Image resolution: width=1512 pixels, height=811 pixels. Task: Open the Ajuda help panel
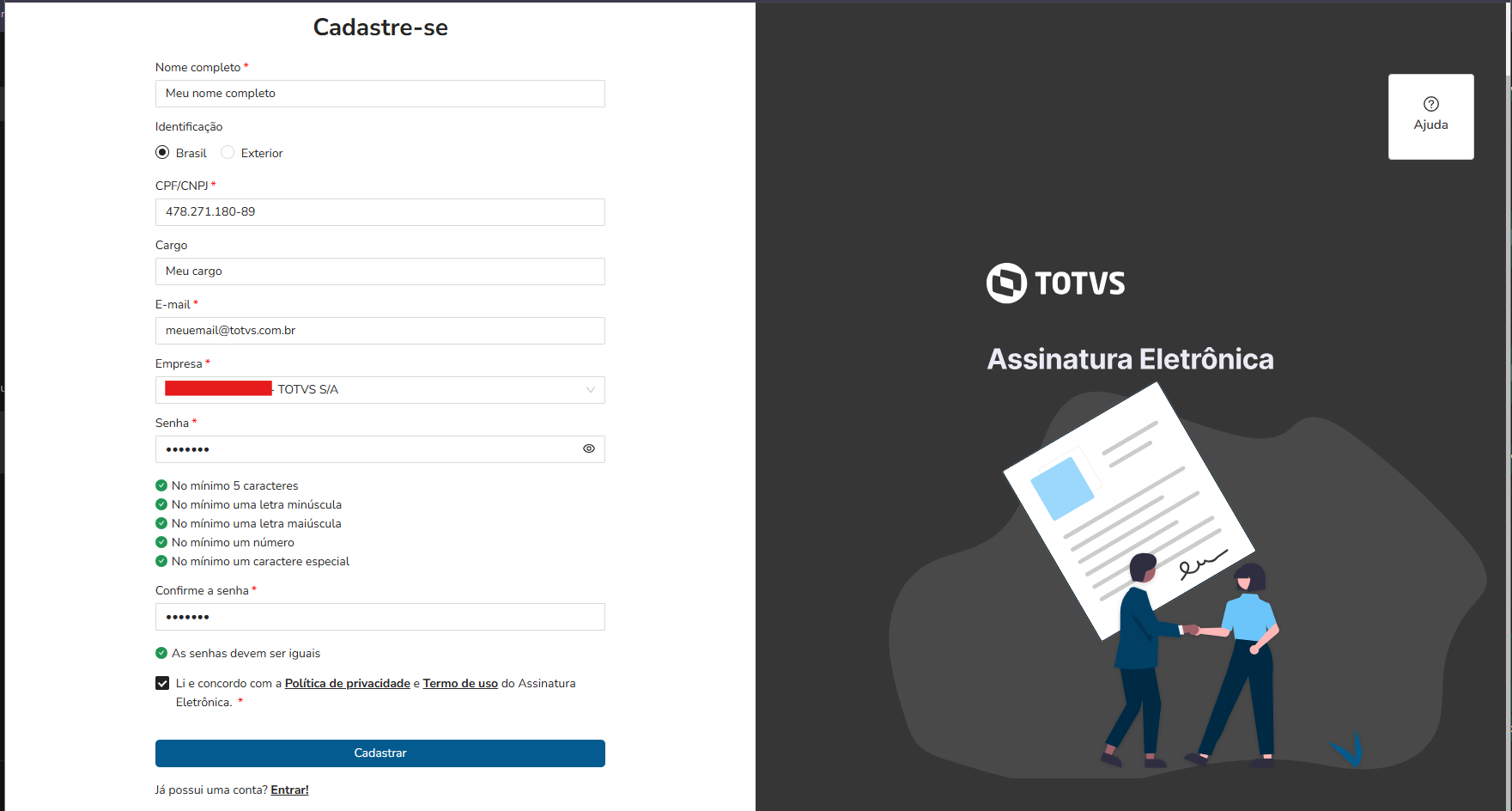pyautogui.click(x=1430, y=116)
